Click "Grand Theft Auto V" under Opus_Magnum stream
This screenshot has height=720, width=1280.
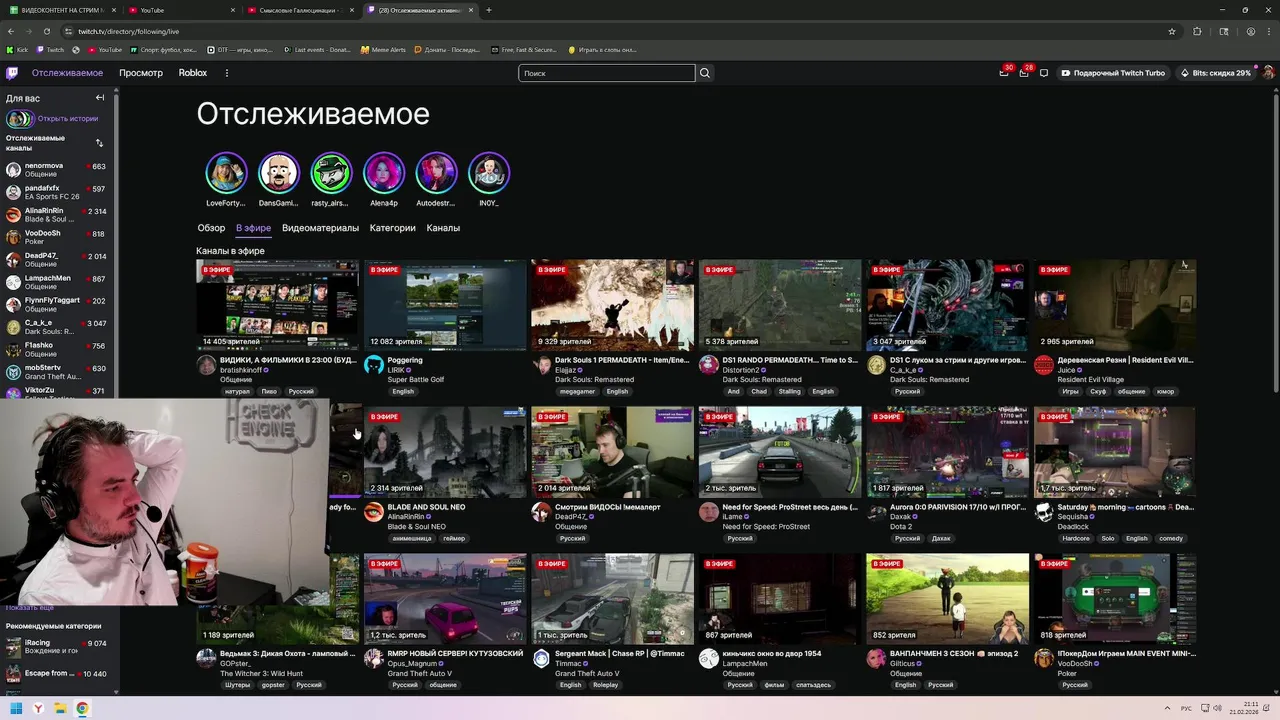(x=419, y=674)
